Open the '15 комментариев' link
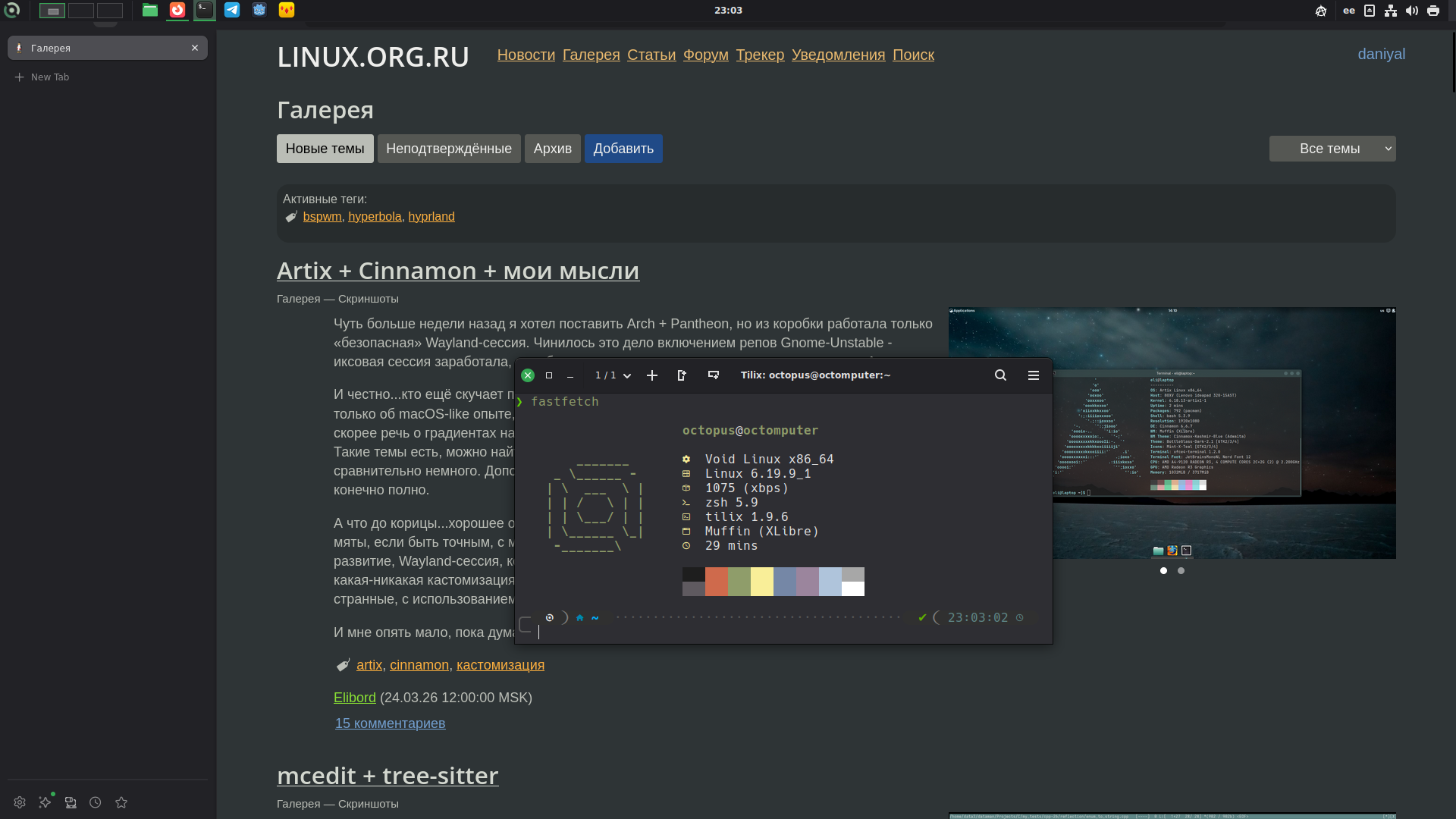Screen dimensions: 1456x819 390,723
